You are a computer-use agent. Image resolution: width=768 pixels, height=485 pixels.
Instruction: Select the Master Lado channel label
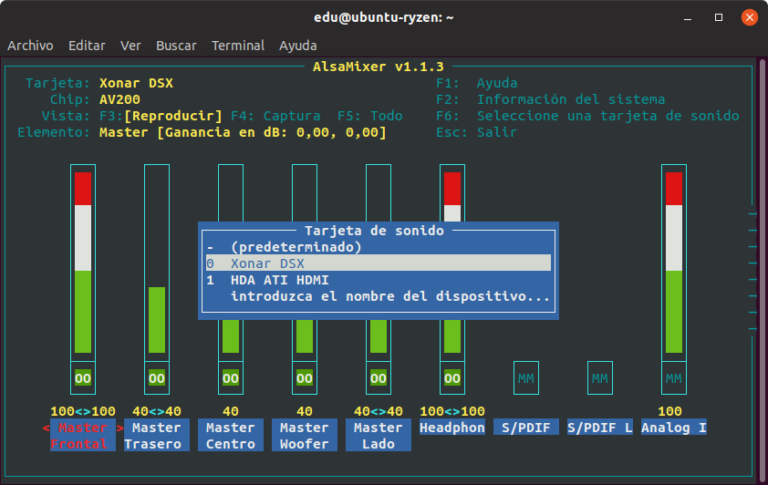[378, 436]
